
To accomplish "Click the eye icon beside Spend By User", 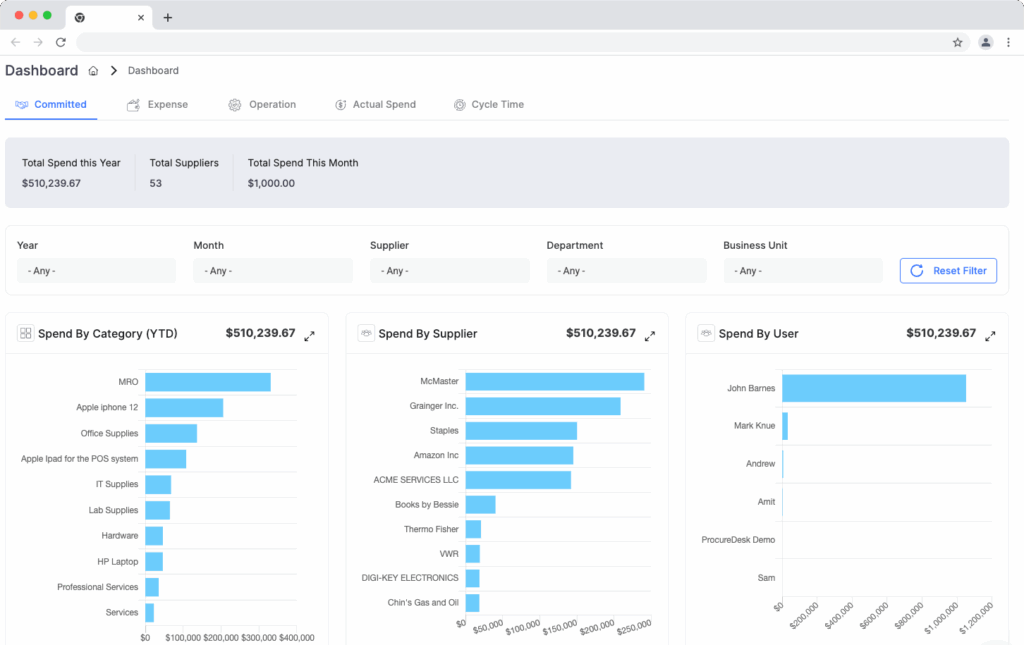I will point(707,332).
